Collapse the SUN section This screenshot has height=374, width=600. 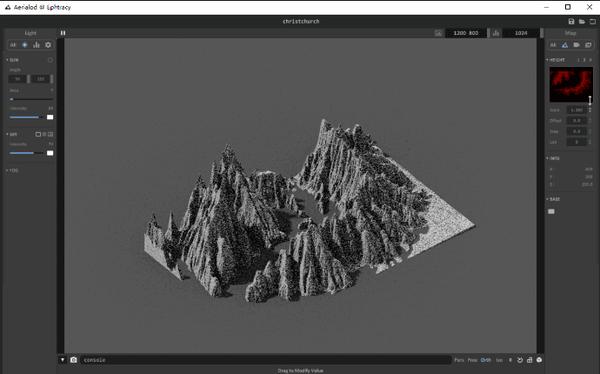pyautogui.click(x=12, y=60)
